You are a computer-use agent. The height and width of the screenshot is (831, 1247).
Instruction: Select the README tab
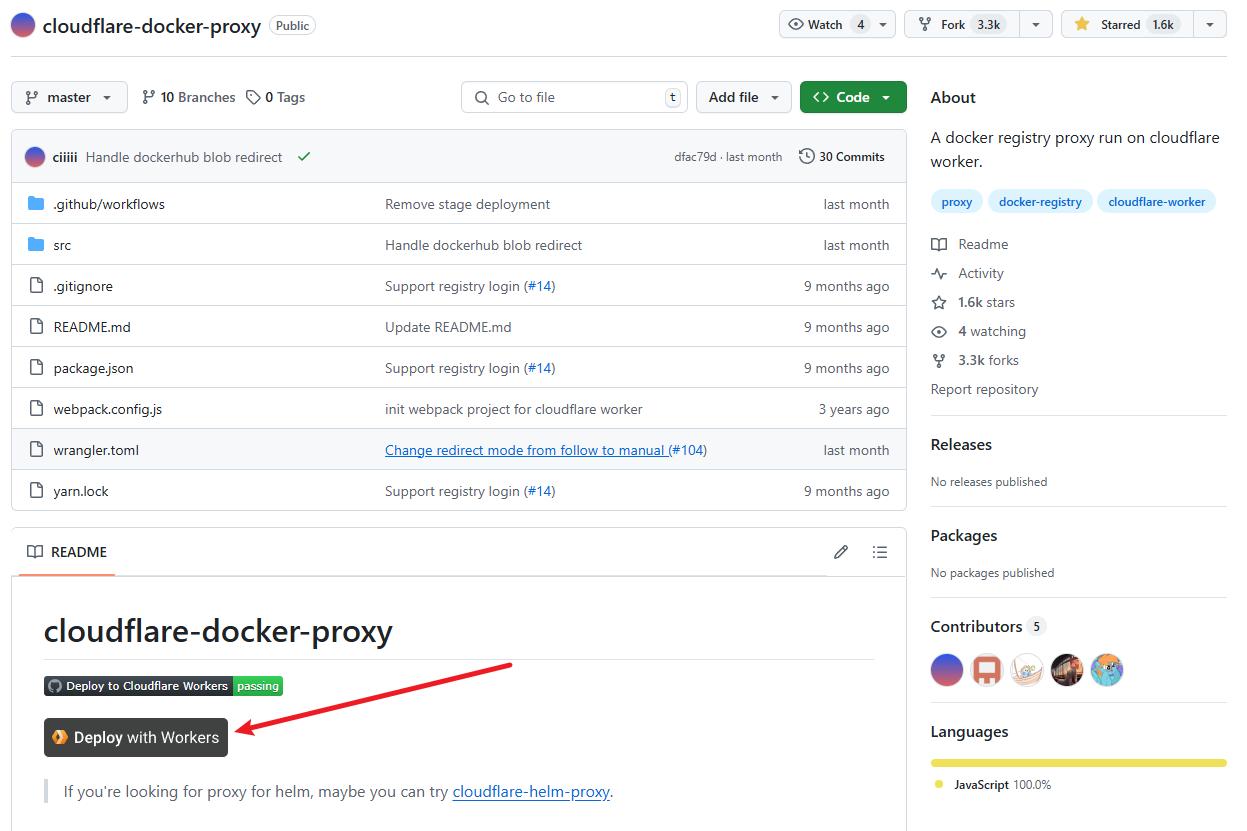click(x=67, y=552)
